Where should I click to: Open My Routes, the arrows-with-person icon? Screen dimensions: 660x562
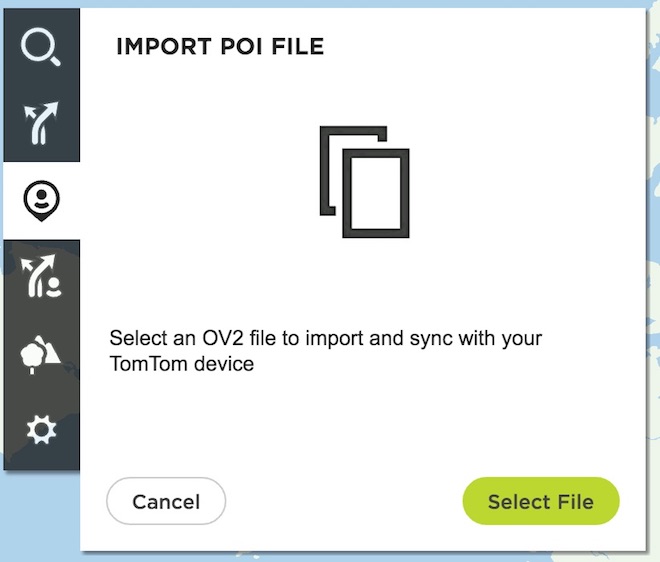click(41, 276)
